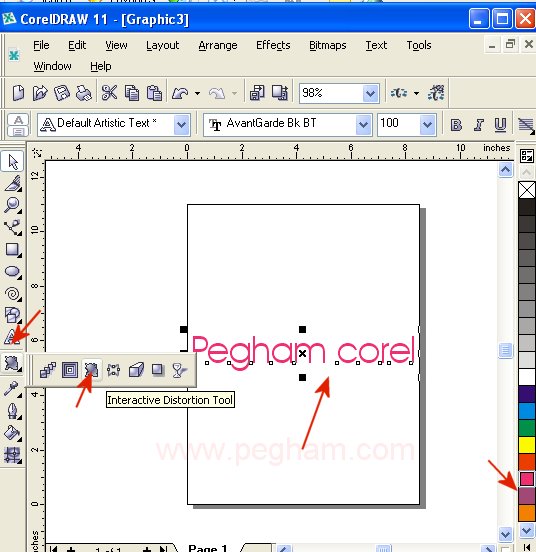
Task: Save the document with disk icon
Action: [62, 93]
